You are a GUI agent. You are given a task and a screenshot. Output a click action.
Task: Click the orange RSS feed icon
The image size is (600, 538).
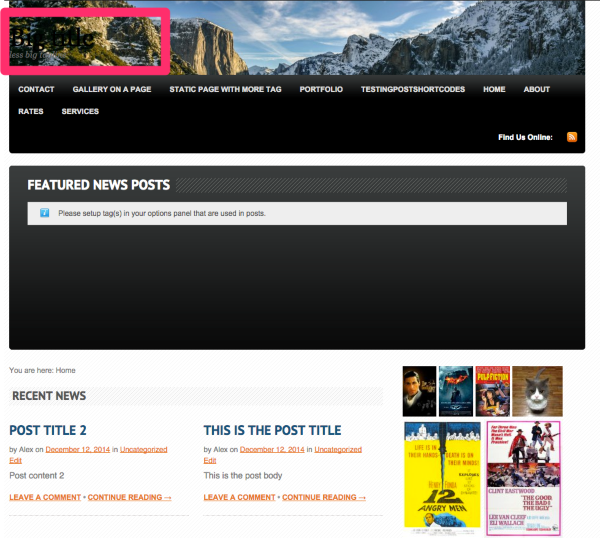pos(572,137)
